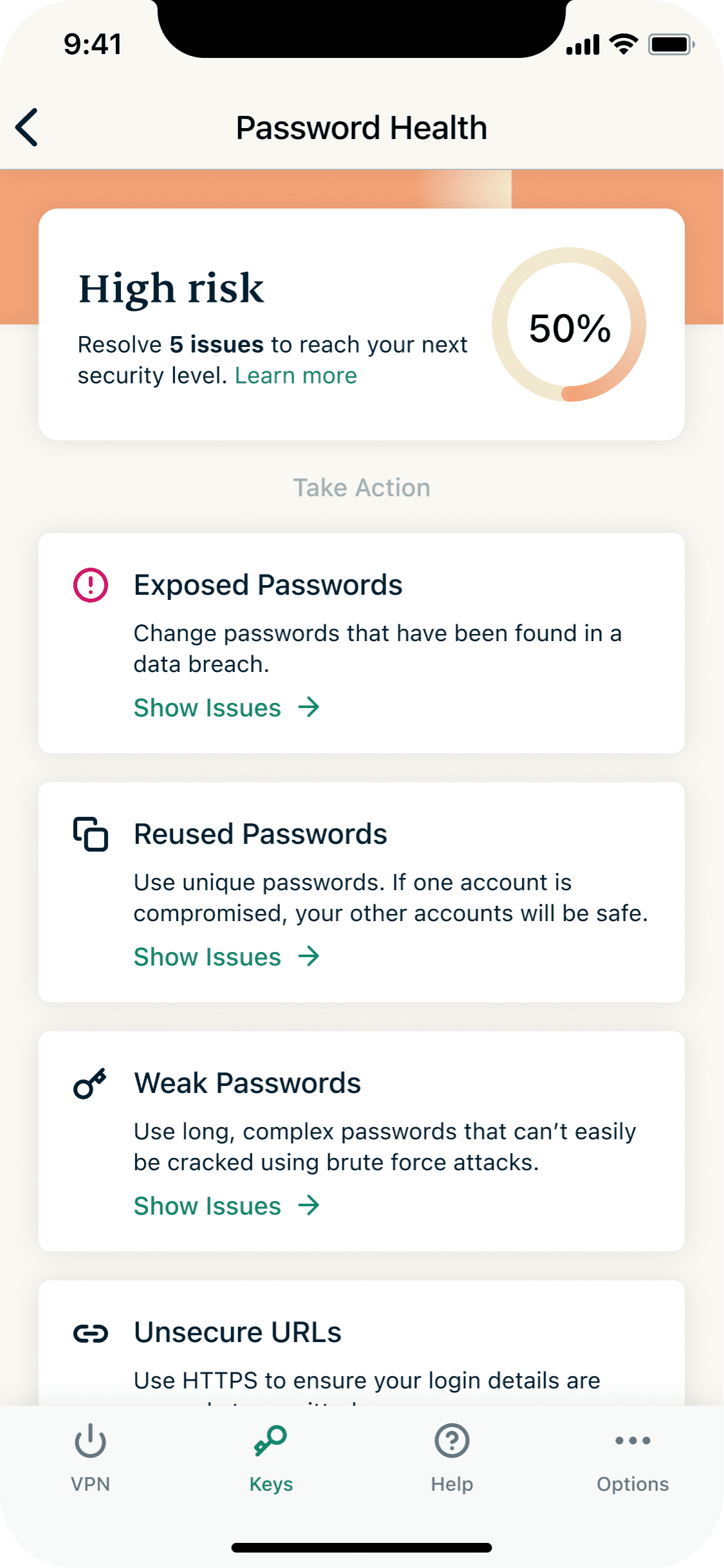Select the Keys icon in the navigation bar
The image size is (724, 1568).
pos(272,1441)
